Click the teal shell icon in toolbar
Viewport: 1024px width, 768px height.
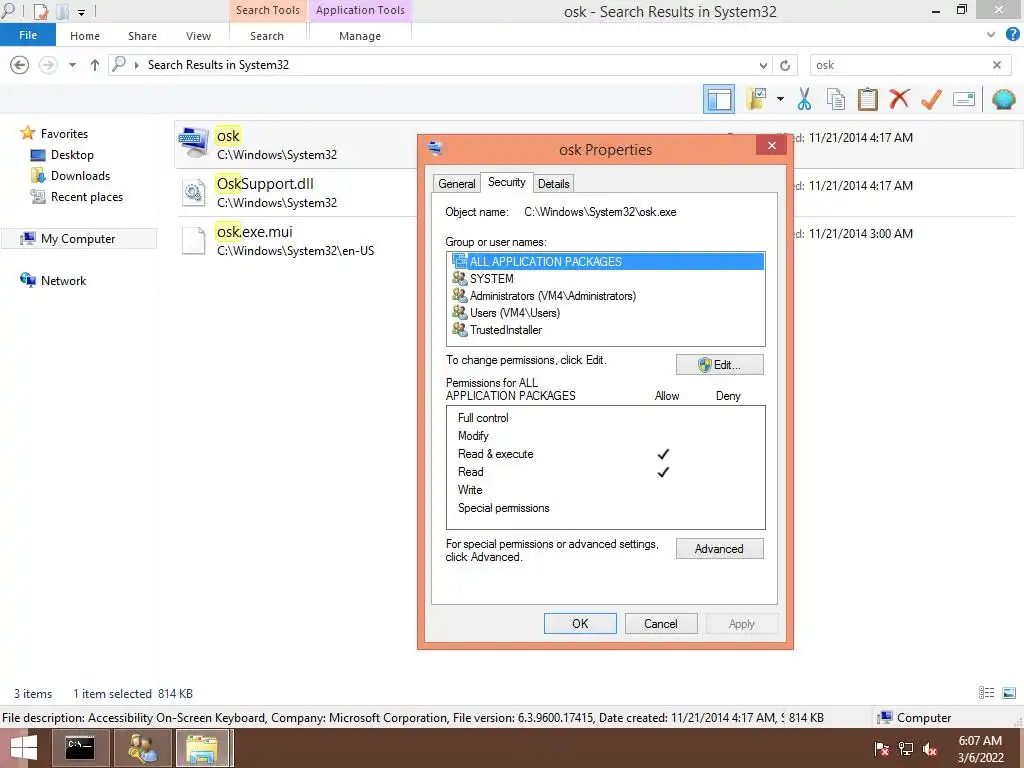coord(1003,99)
